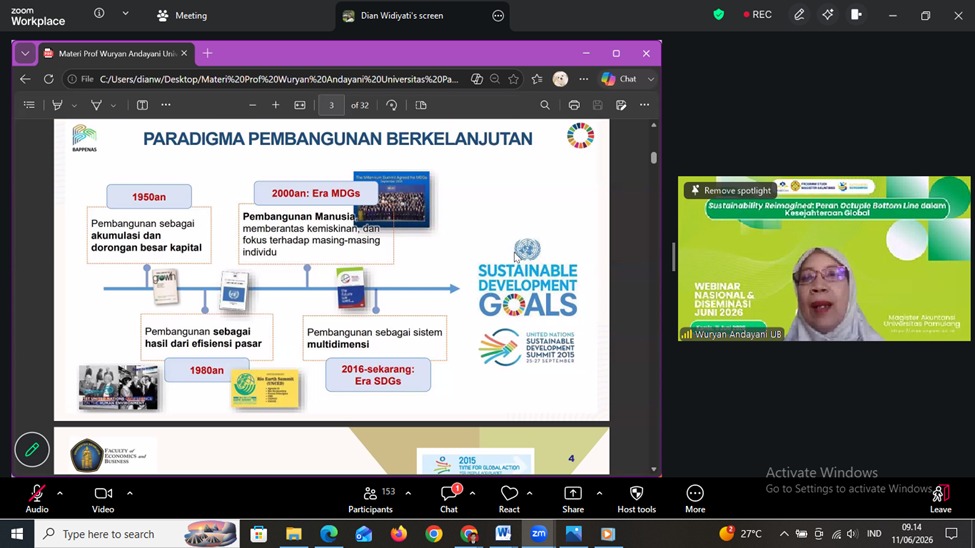
Task: Open the annotate pen icon in Zoom header
Action: tap(799, 15)
